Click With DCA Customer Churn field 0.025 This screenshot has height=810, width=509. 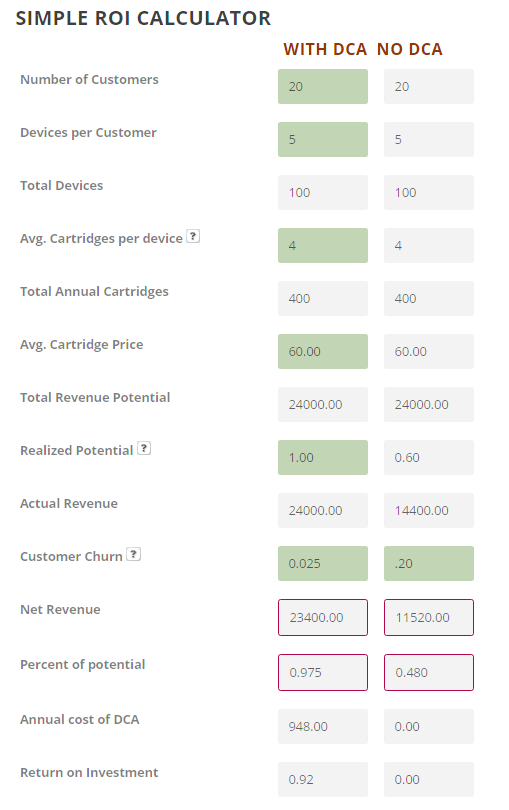[323, 564]
